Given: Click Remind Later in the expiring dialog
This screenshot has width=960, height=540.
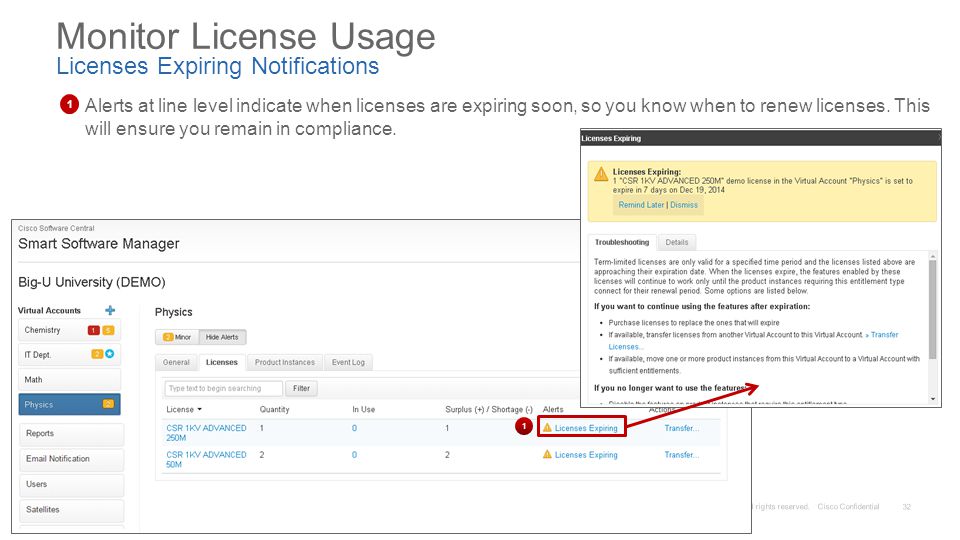Looking at the screenshot, I should 641,205.
